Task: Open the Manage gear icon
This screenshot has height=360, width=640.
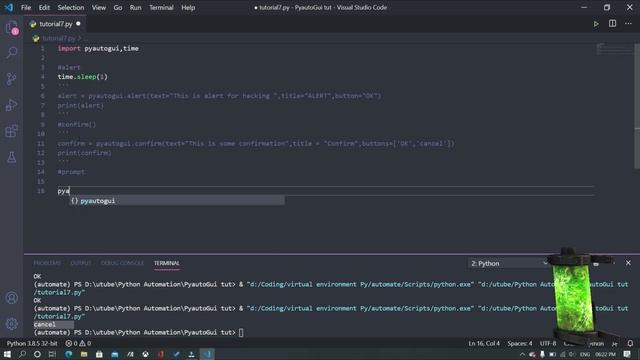Action: (x=11, y=324)
